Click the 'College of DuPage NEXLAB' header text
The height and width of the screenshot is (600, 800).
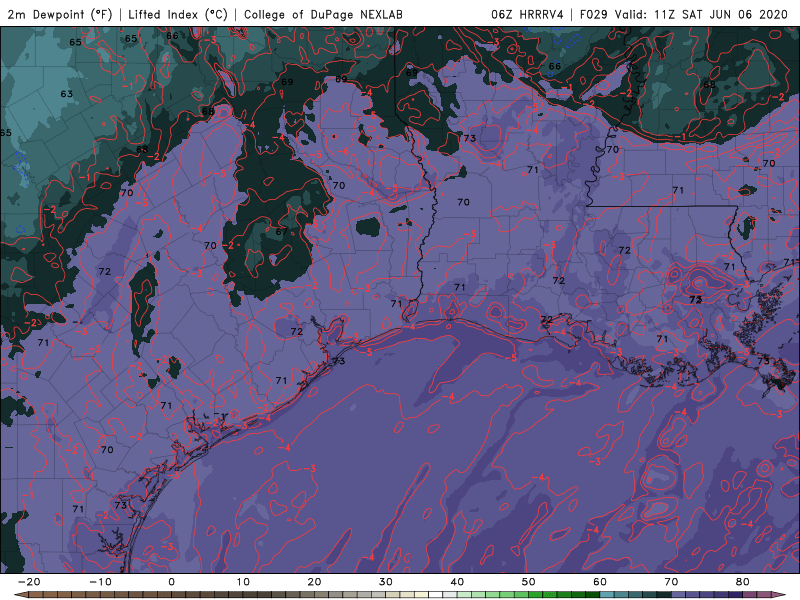click(323, 14)
